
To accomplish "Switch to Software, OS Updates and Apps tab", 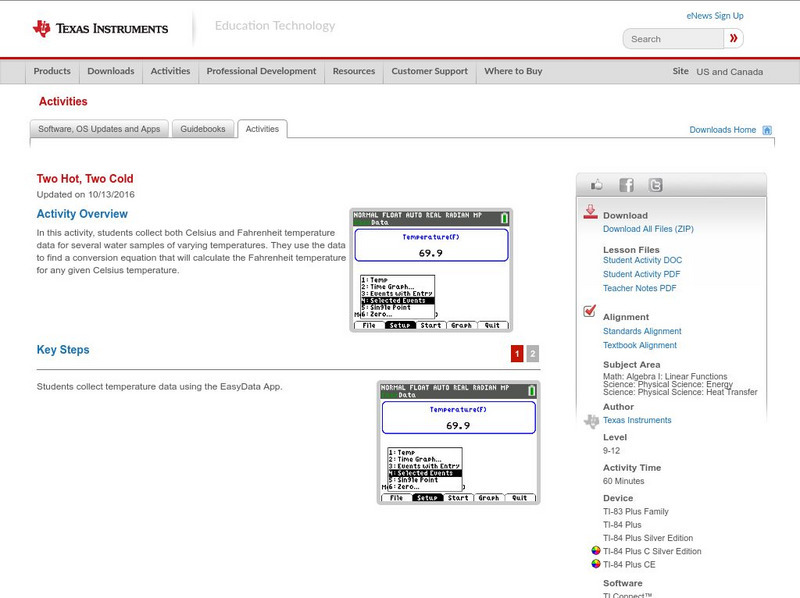I will tap(99, 129).
